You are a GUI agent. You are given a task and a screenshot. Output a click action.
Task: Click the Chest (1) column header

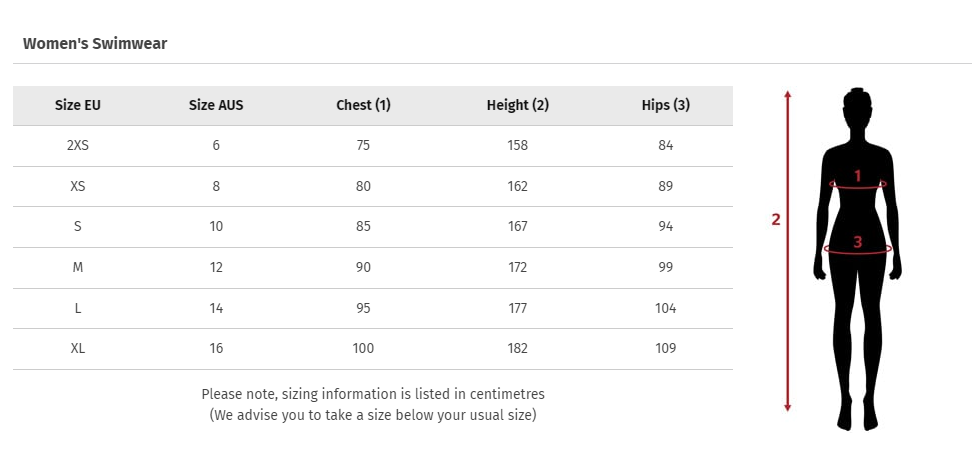[363, 105]
